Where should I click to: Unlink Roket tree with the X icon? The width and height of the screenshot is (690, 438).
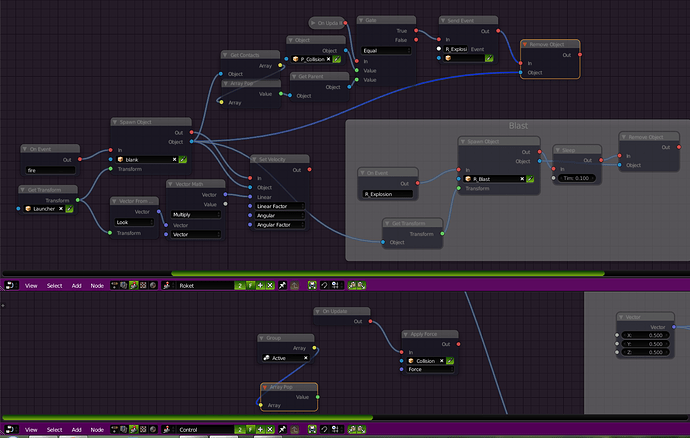point(270,285)
